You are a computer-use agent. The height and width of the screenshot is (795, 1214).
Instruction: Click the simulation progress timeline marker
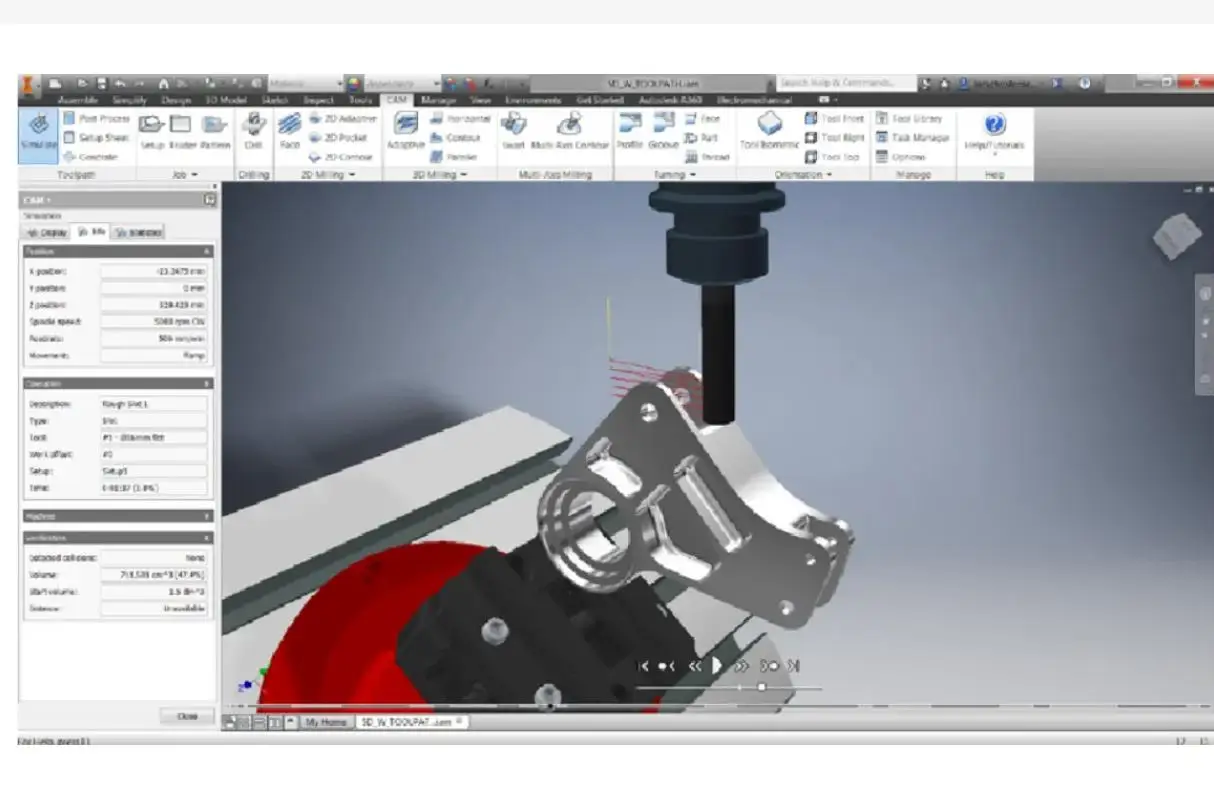click(549, 705)
